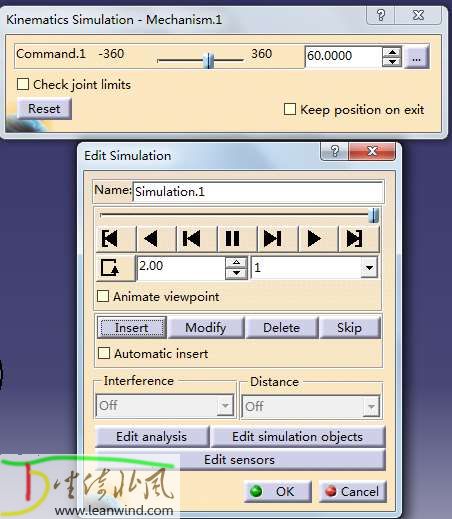Viewport: 452px width, 519px height.
Task: Increase Command.1 value with up arrow
Action: click(x=392, y=53)
